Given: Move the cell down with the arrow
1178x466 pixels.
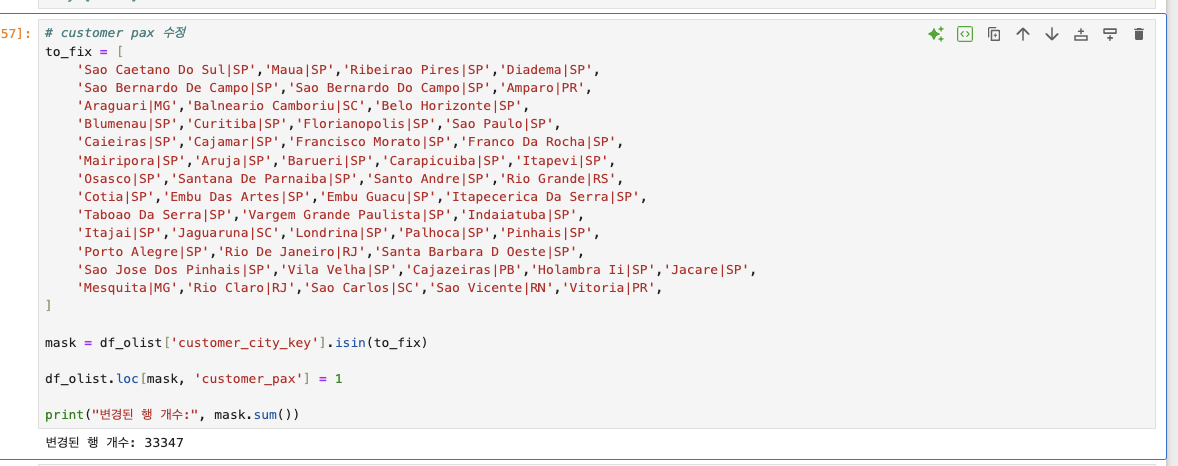Looking at the screenshot, I should click(x=1052, y=34).
